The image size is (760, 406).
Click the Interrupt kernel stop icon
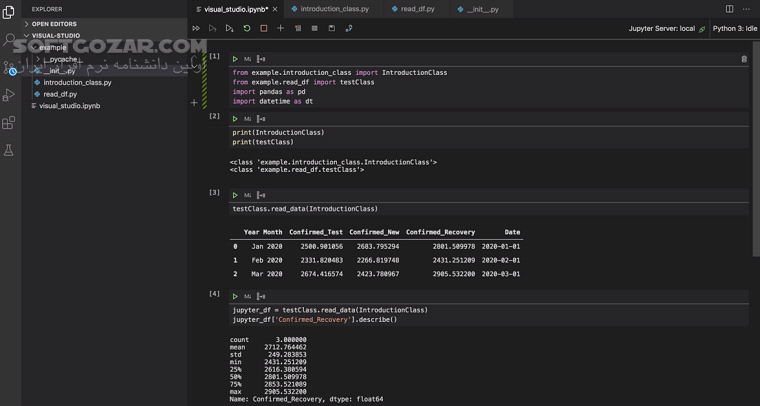pyautogui.click(x=264, y=29)
